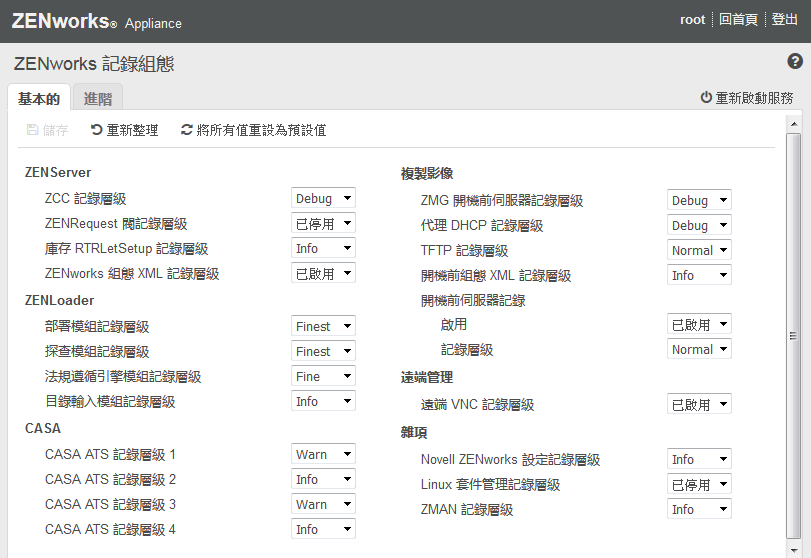Click the root user label

692,20
